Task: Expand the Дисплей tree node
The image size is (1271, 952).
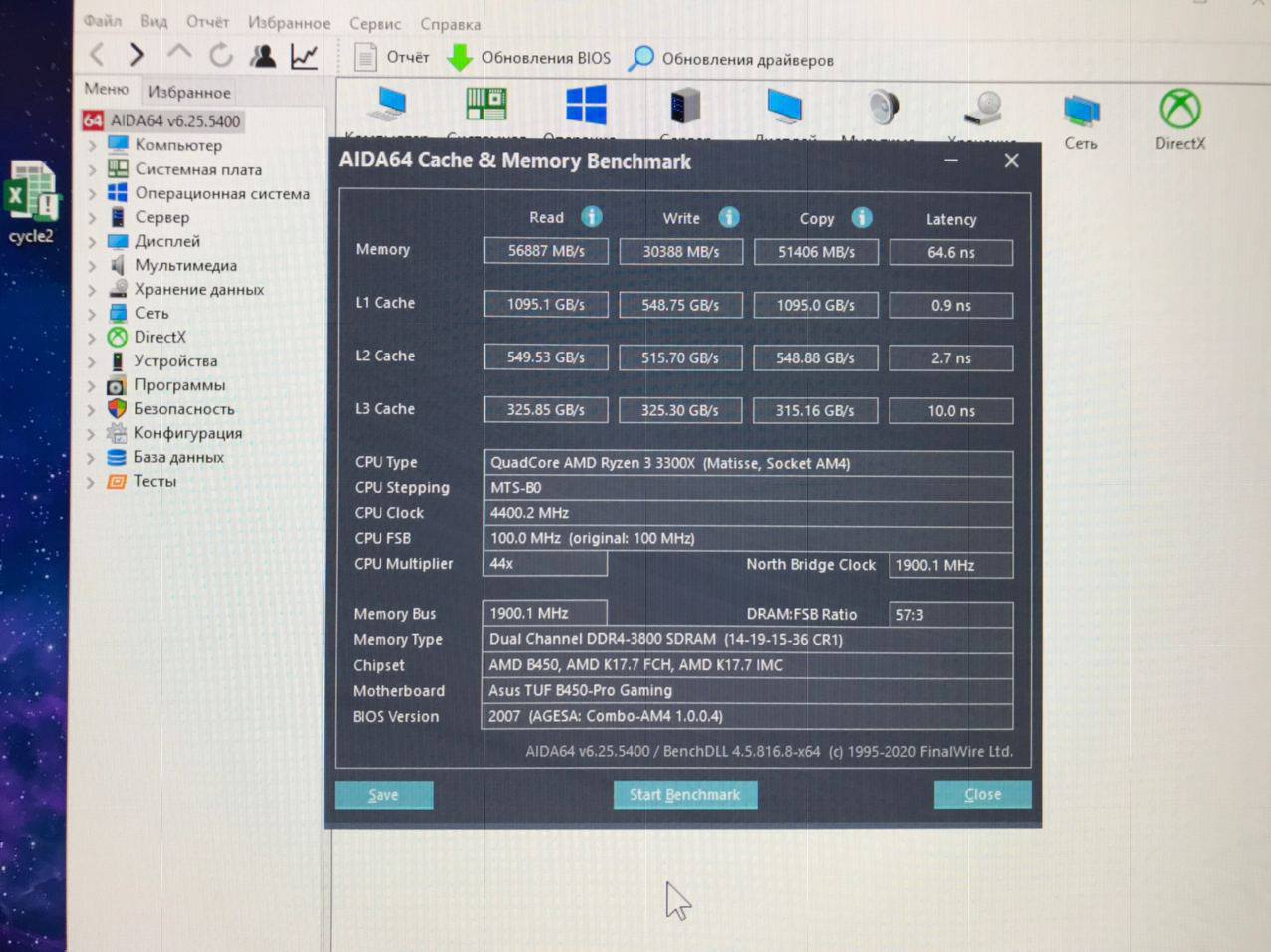Action: click(92, 241)
